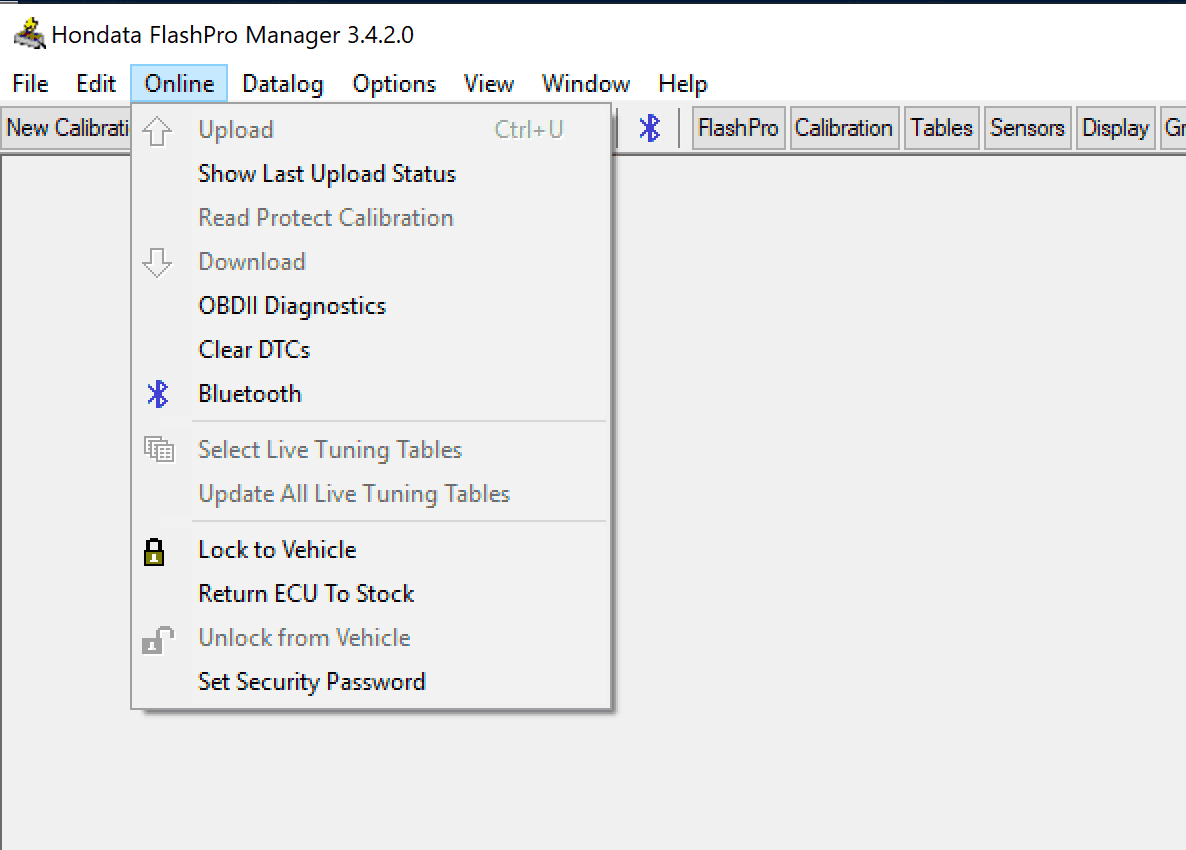This screenshot has width=1186, height=850.
Task: Choose OBDII Diagnostics from the menu
Action: [x=292, y=306]
